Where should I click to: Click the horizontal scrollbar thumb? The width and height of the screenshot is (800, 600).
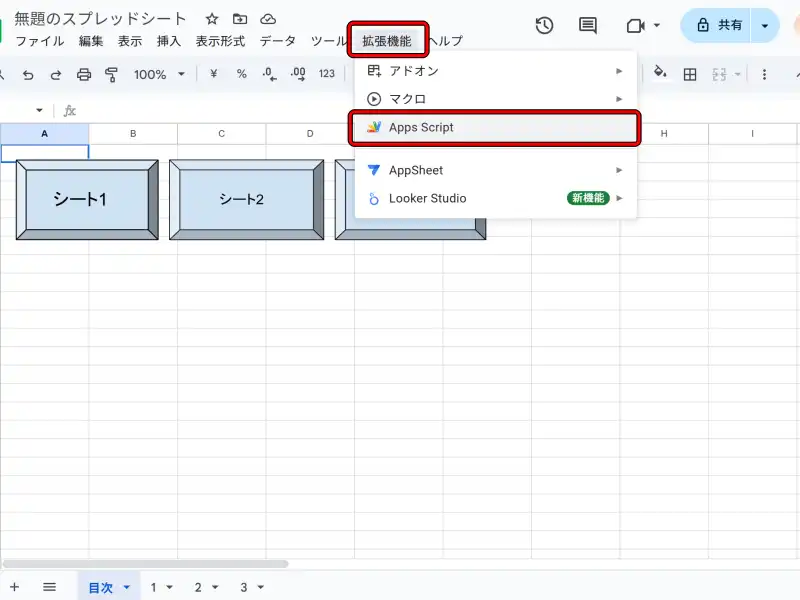(145, 564)
